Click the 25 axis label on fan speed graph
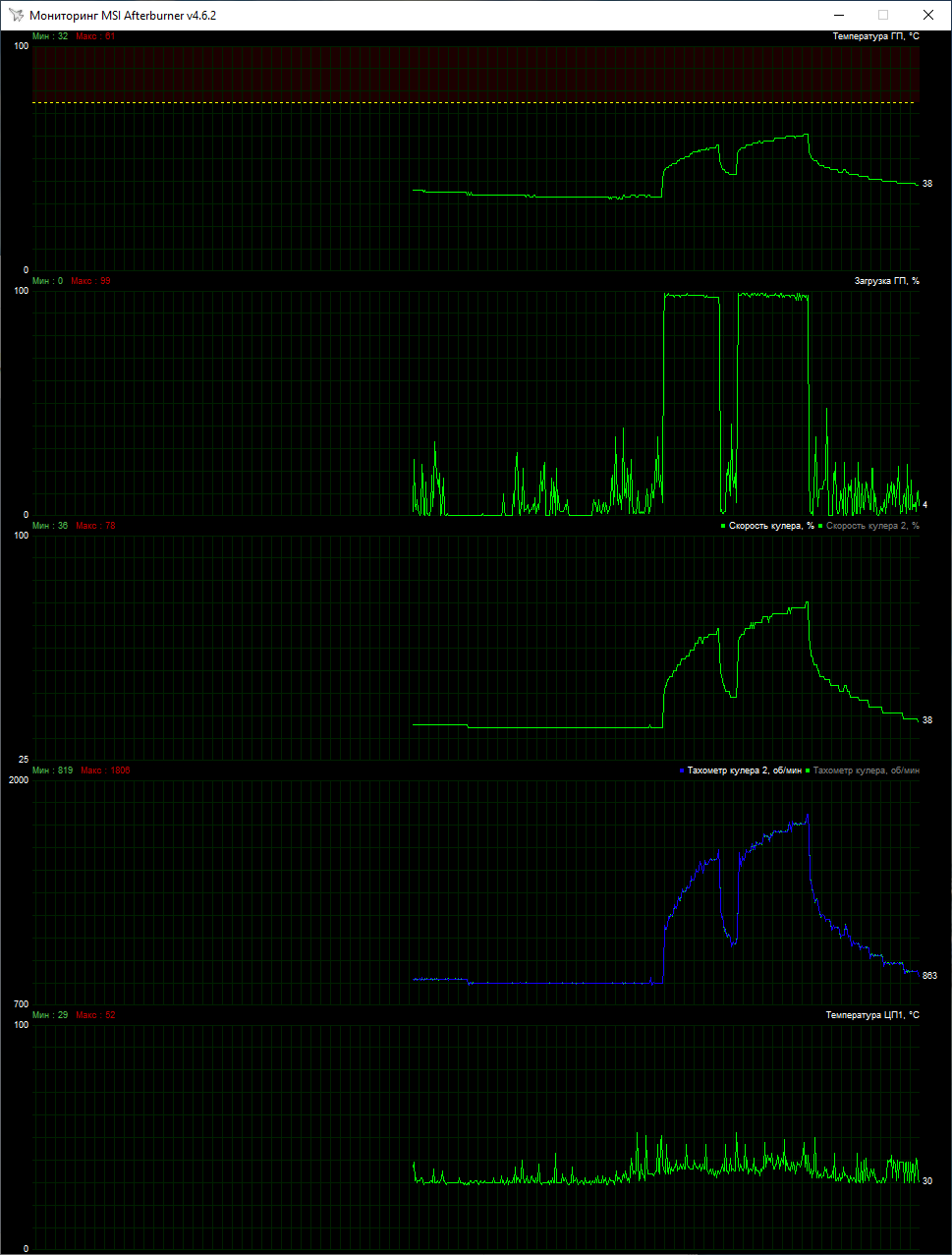The height and width of the screenshot is (1255, 952). [x=24, y=760]
